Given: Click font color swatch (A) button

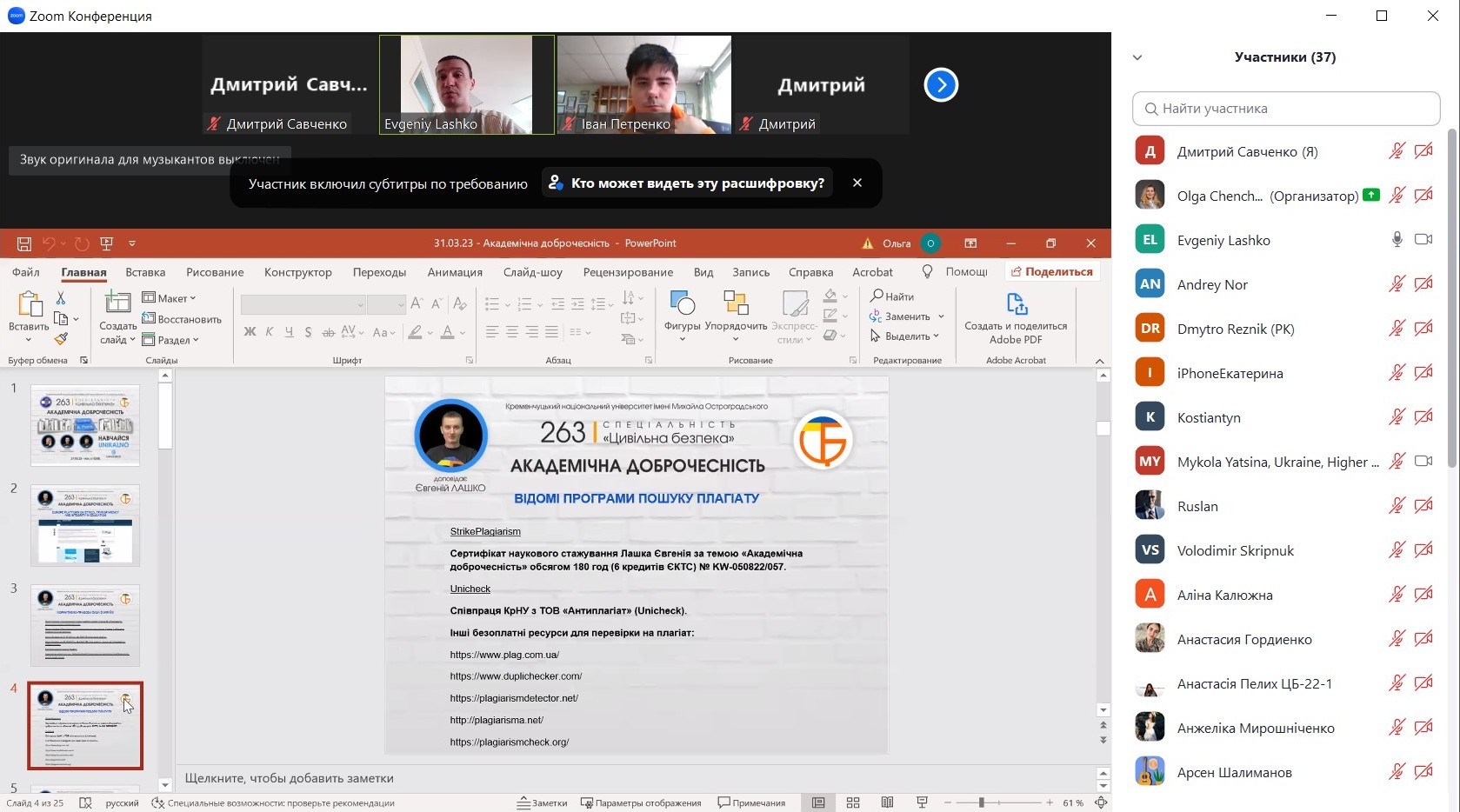Looking at the screenshot, I should (x=447, y=332).
